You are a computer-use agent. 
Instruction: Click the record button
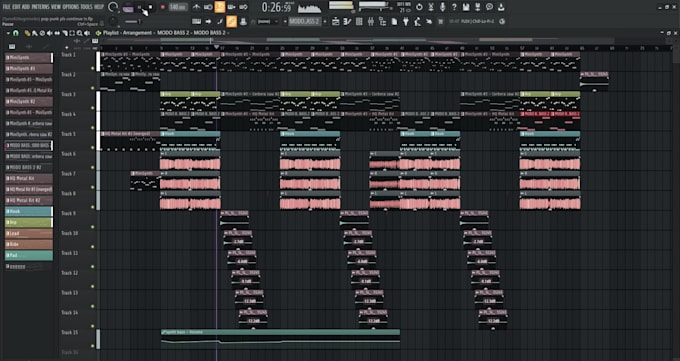pyautogui.click(x=163, y=7)
